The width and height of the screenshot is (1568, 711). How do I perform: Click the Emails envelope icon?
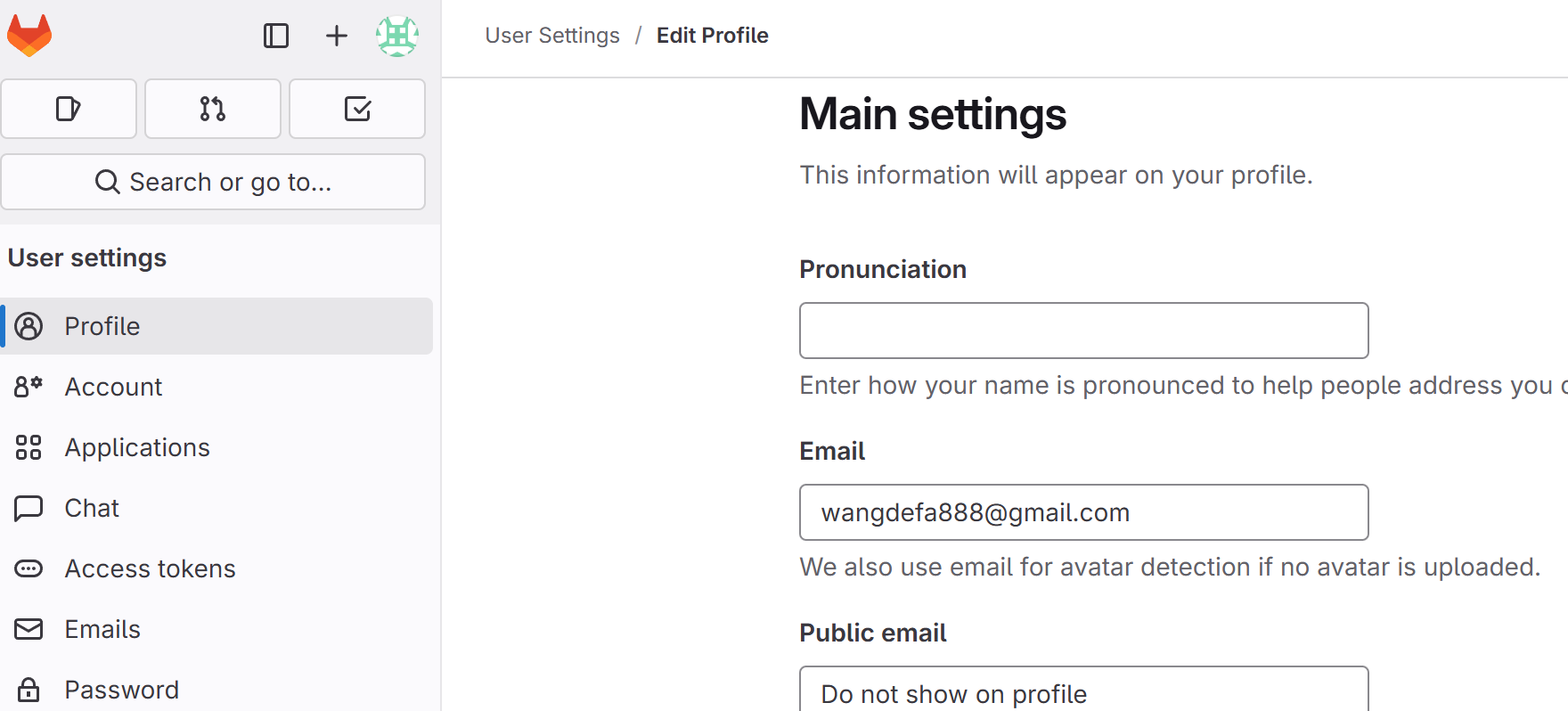coord(29,629)
